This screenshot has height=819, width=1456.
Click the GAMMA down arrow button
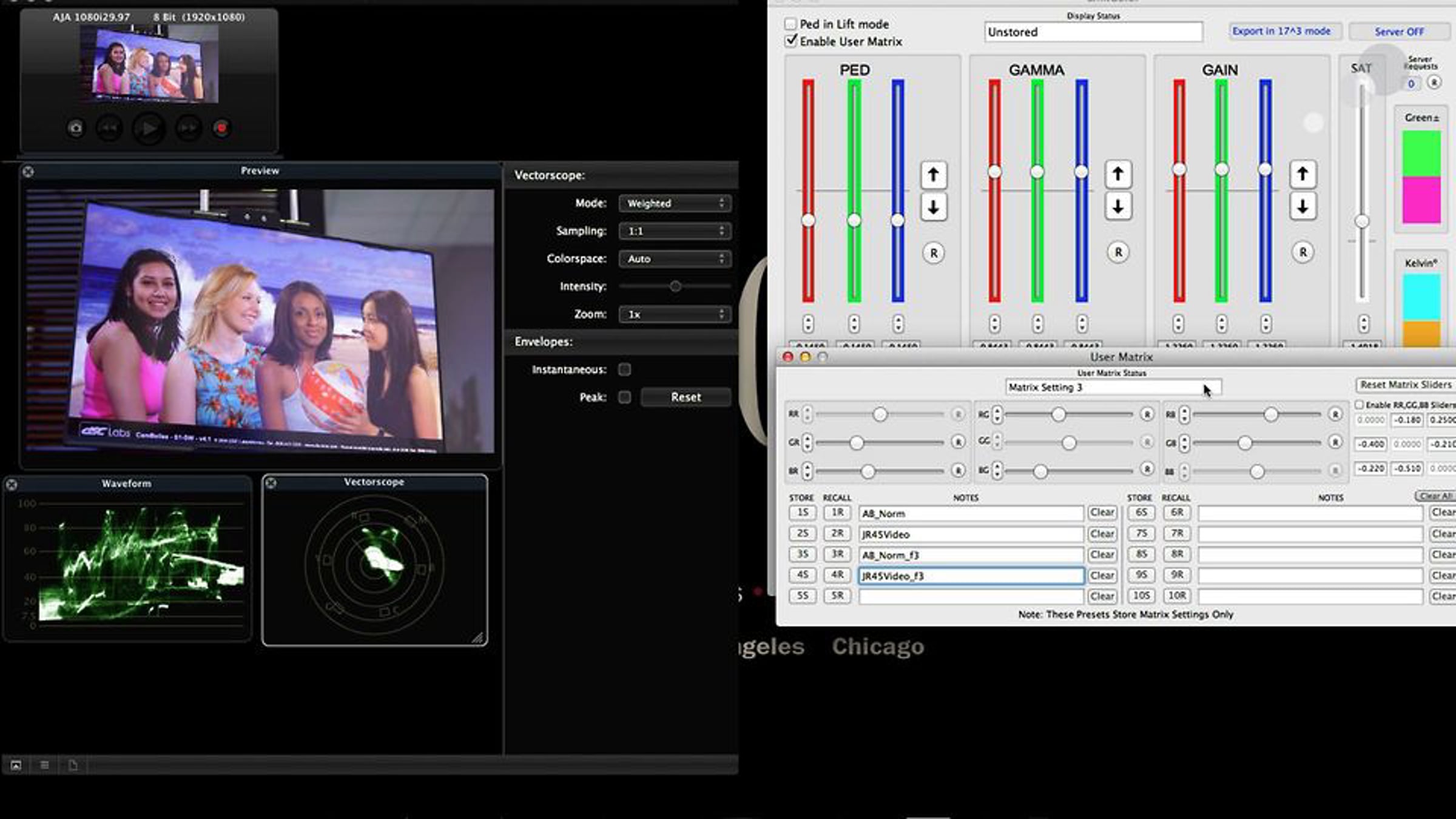click(x=1118, y=206)
